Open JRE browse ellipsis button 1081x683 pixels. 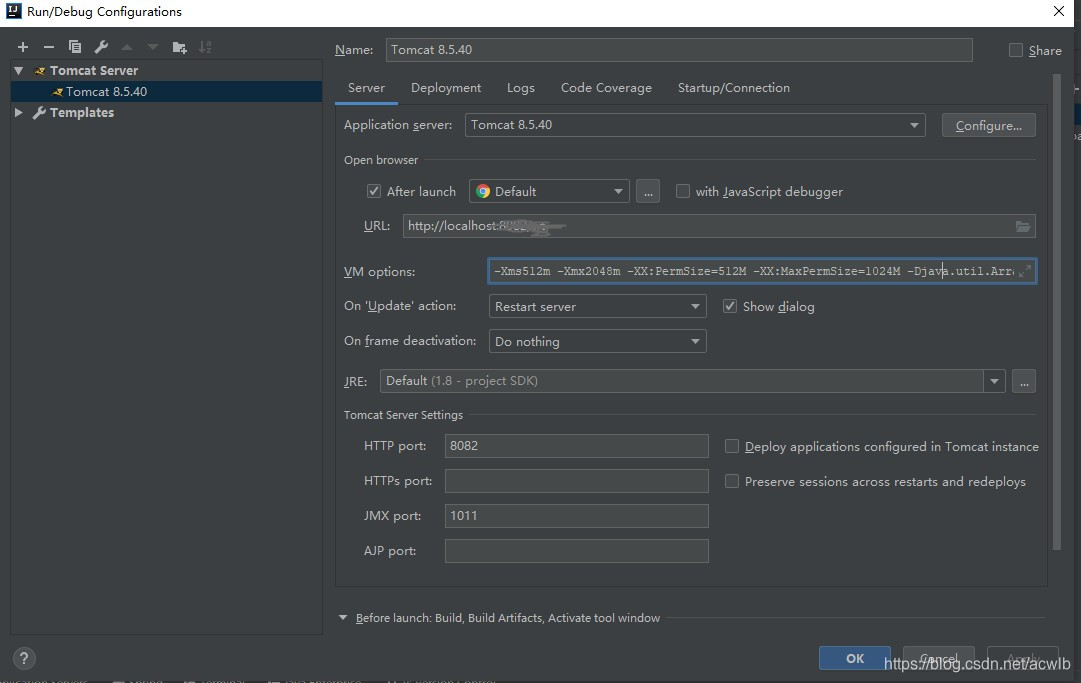[1024, 381]
